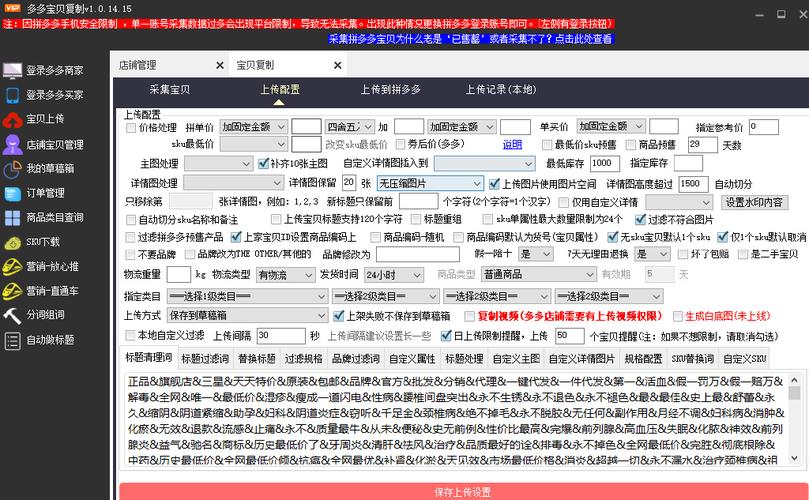
Task: Close the 宝贝复制 tab
Action: pyautogui.click(x=337, y=66)
